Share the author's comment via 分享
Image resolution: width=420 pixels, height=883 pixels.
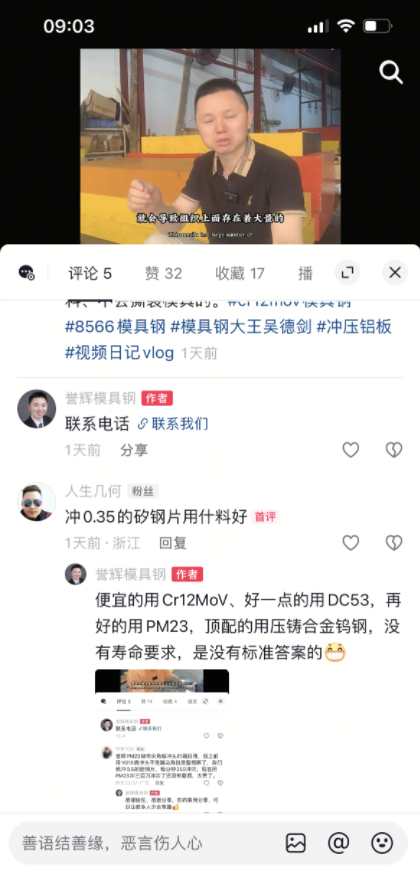pos(134,450)
